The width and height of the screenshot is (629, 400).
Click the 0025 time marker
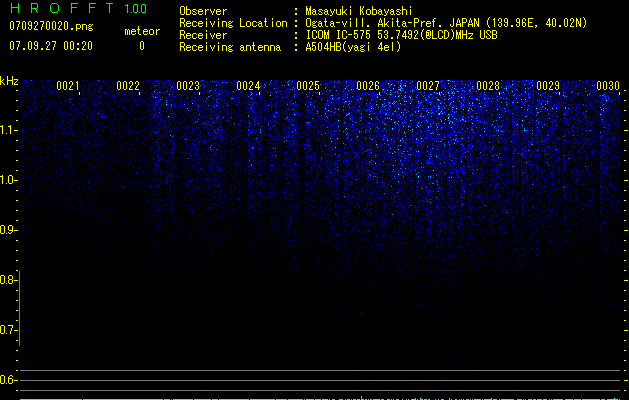[308, 86]
